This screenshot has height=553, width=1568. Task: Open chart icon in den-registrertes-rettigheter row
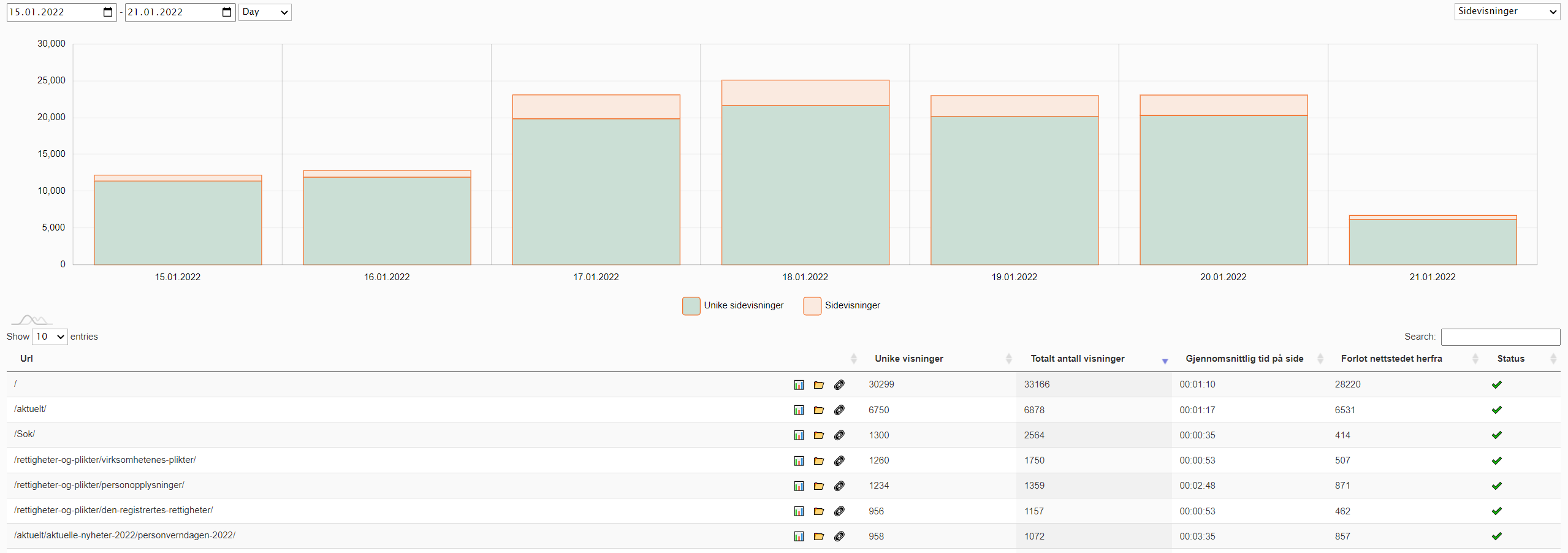point(799,511)
